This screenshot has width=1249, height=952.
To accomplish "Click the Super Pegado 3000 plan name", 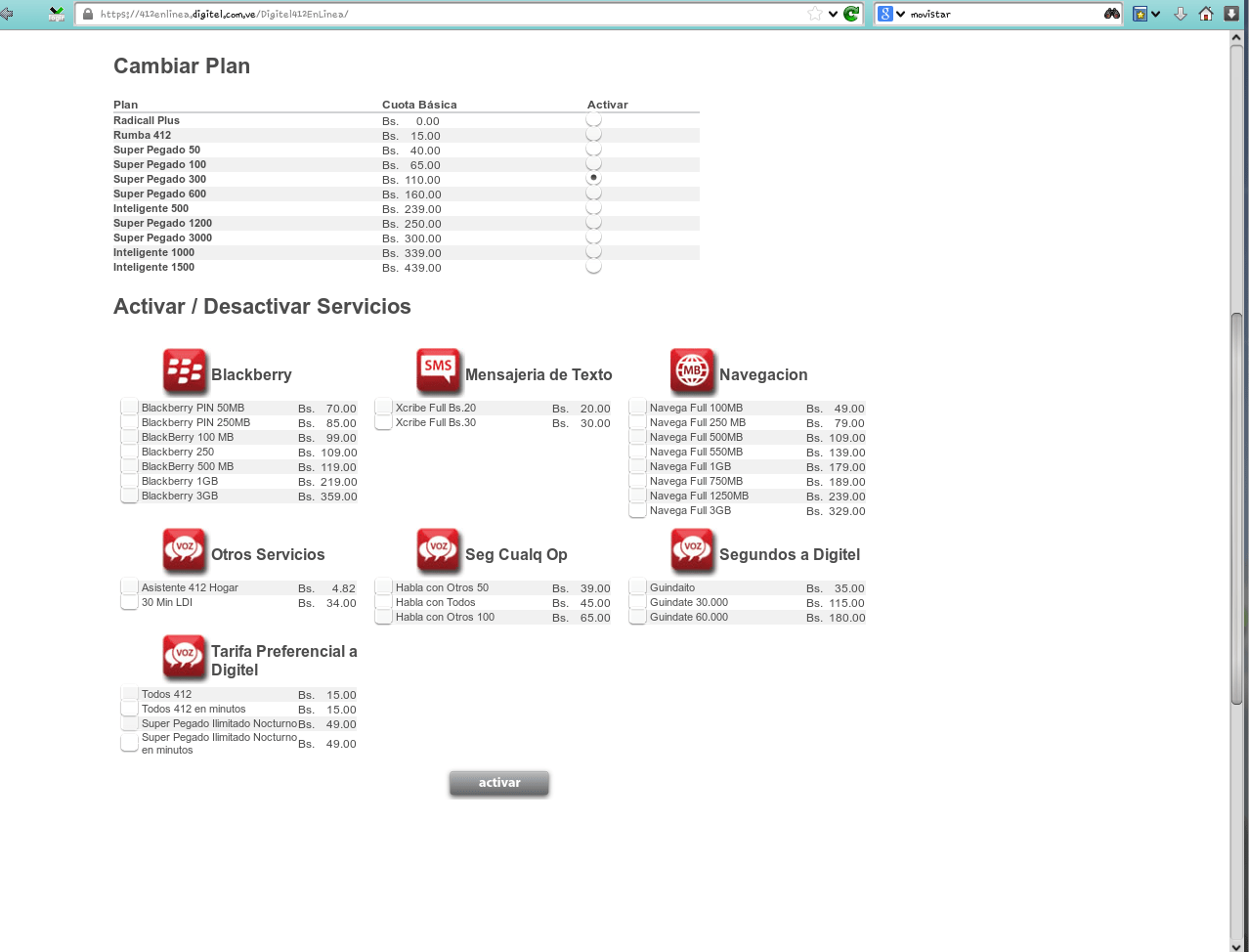I will point(162,238).
